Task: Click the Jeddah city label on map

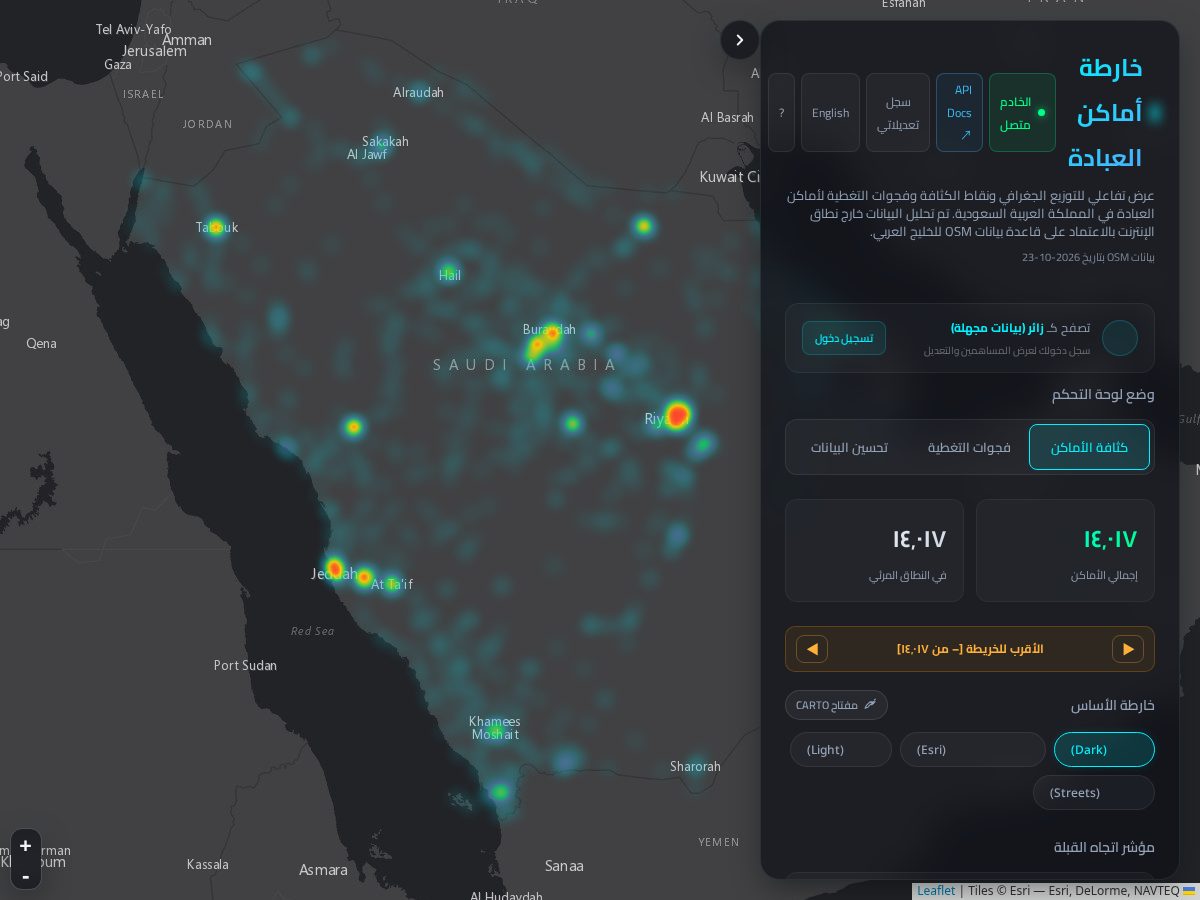Action: (333, 574)
